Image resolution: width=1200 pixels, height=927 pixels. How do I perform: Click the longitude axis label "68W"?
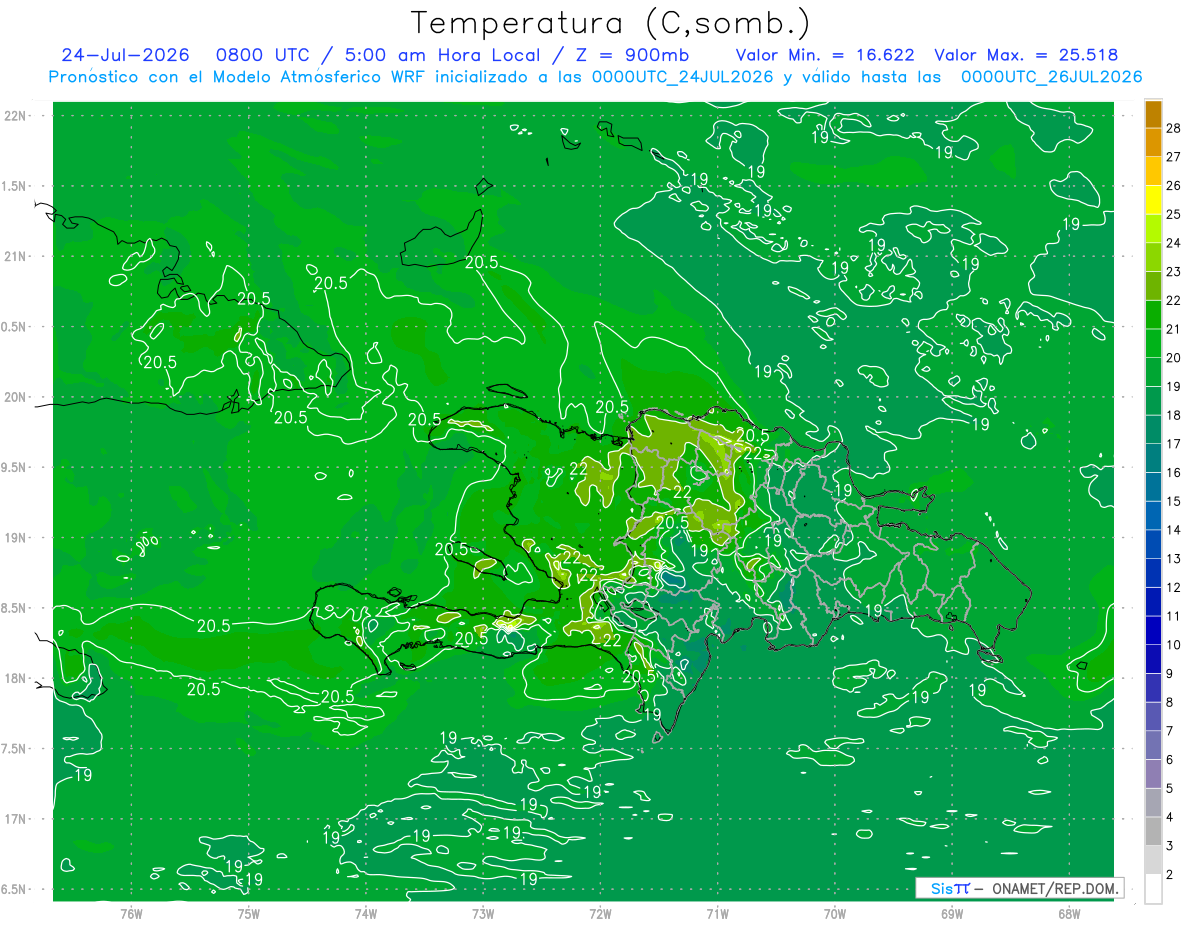pos(1069,914)
